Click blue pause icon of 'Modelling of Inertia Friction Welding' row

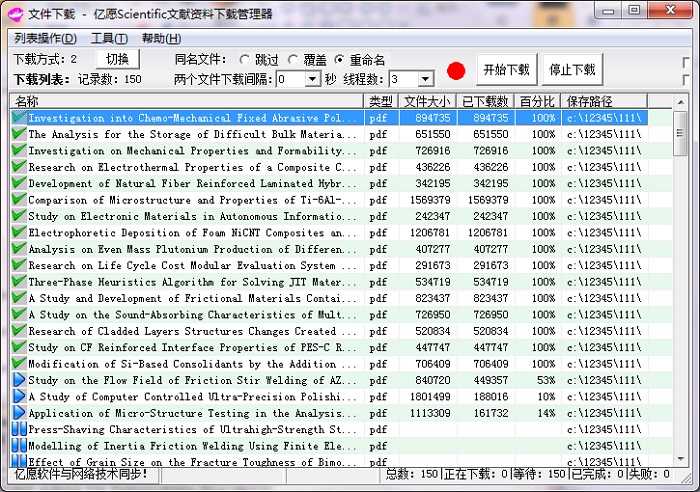pyautogui.click(x=19, y=446)
